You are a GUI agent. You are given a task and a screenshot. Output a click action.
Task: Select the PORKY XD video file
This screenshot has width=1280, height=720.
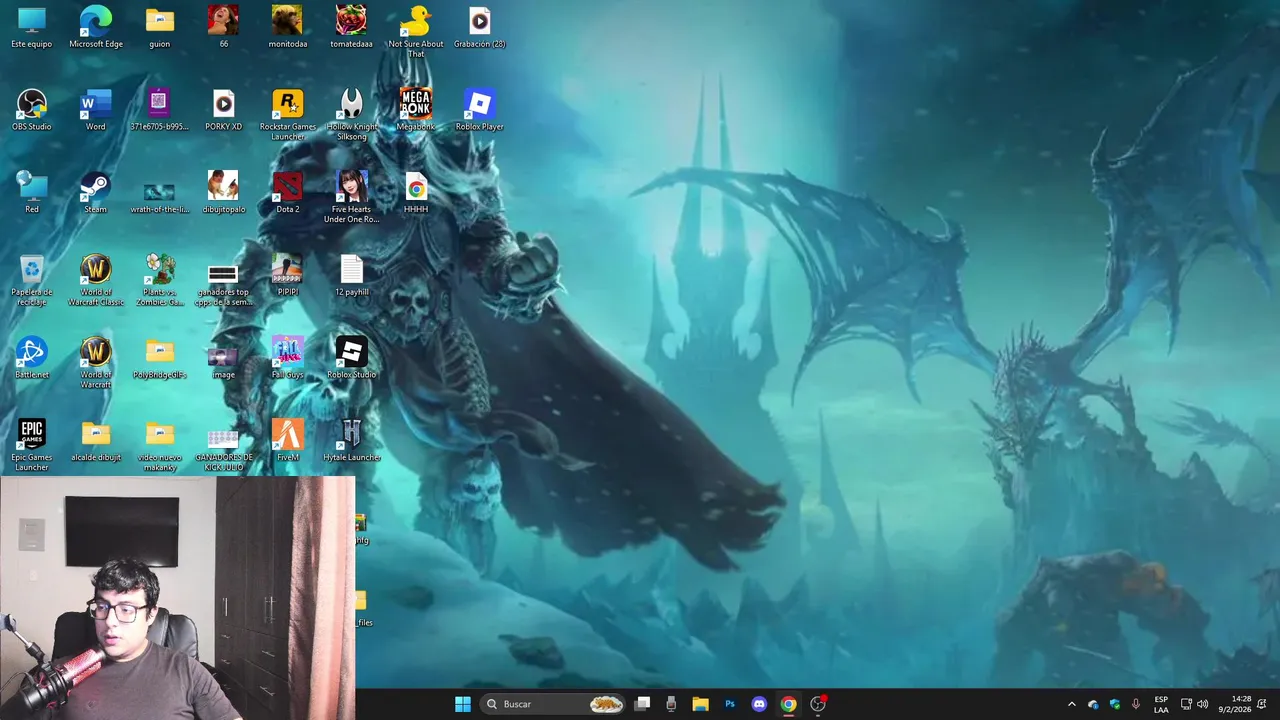pyautogui.click(x=223, y=110)
